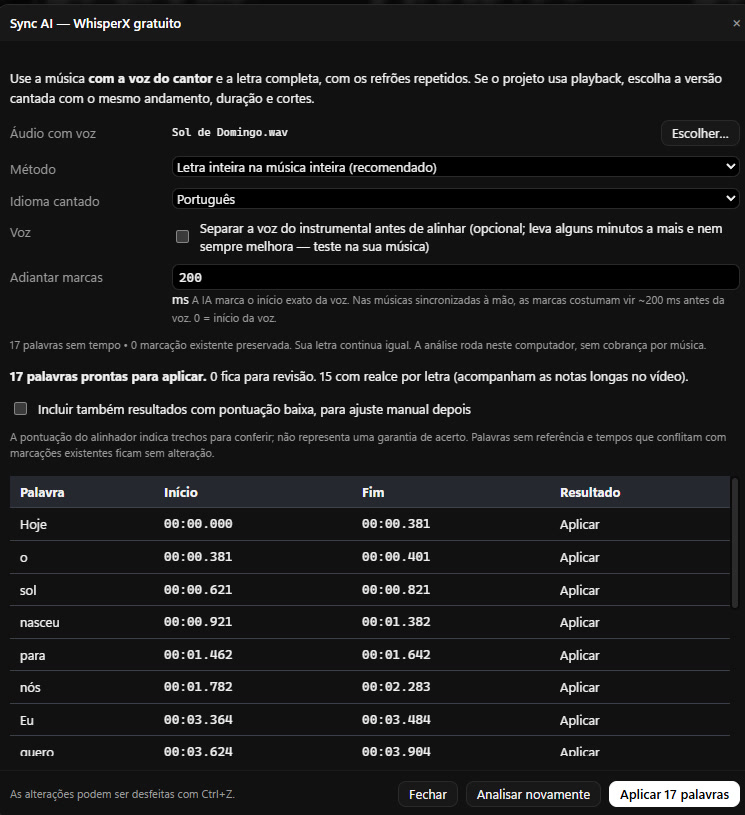Click the 'Fim' column header
The width and height of the screenshot is (745, 815).
coord(373,492)
